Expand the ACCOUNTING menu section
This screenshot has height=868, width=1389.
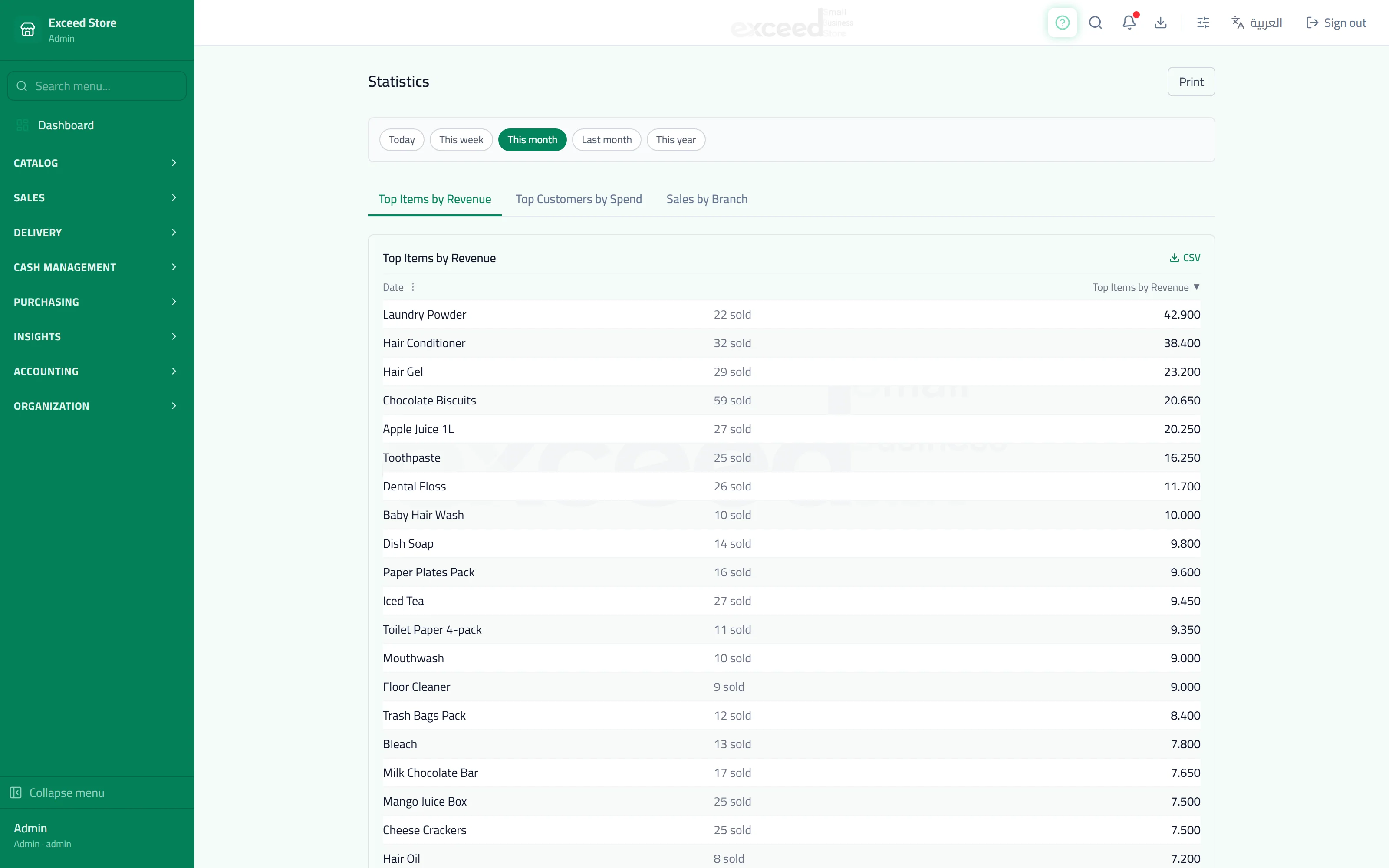96,372
